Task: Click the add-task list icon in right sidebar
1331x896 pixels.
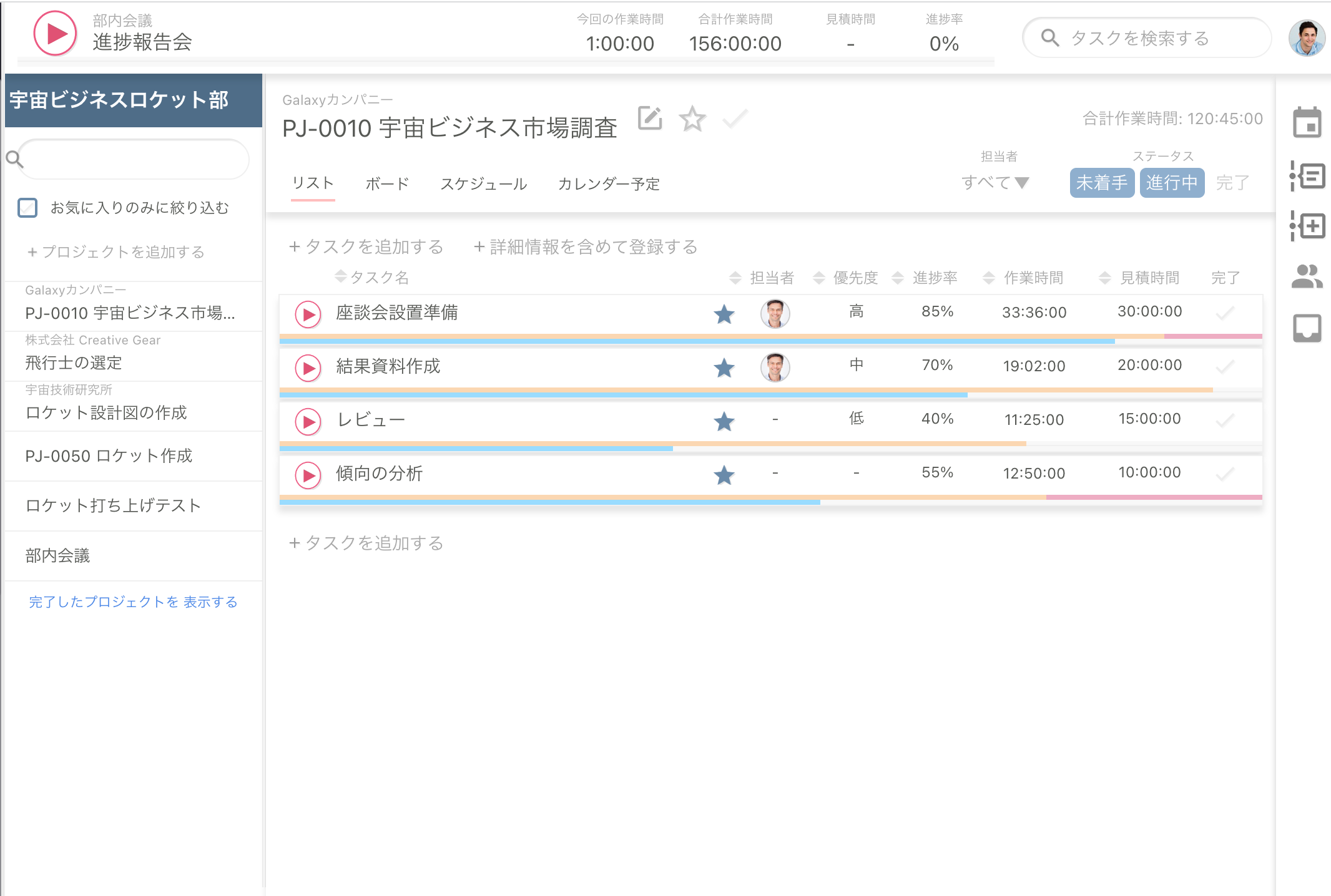Action: click(1307, 226)
